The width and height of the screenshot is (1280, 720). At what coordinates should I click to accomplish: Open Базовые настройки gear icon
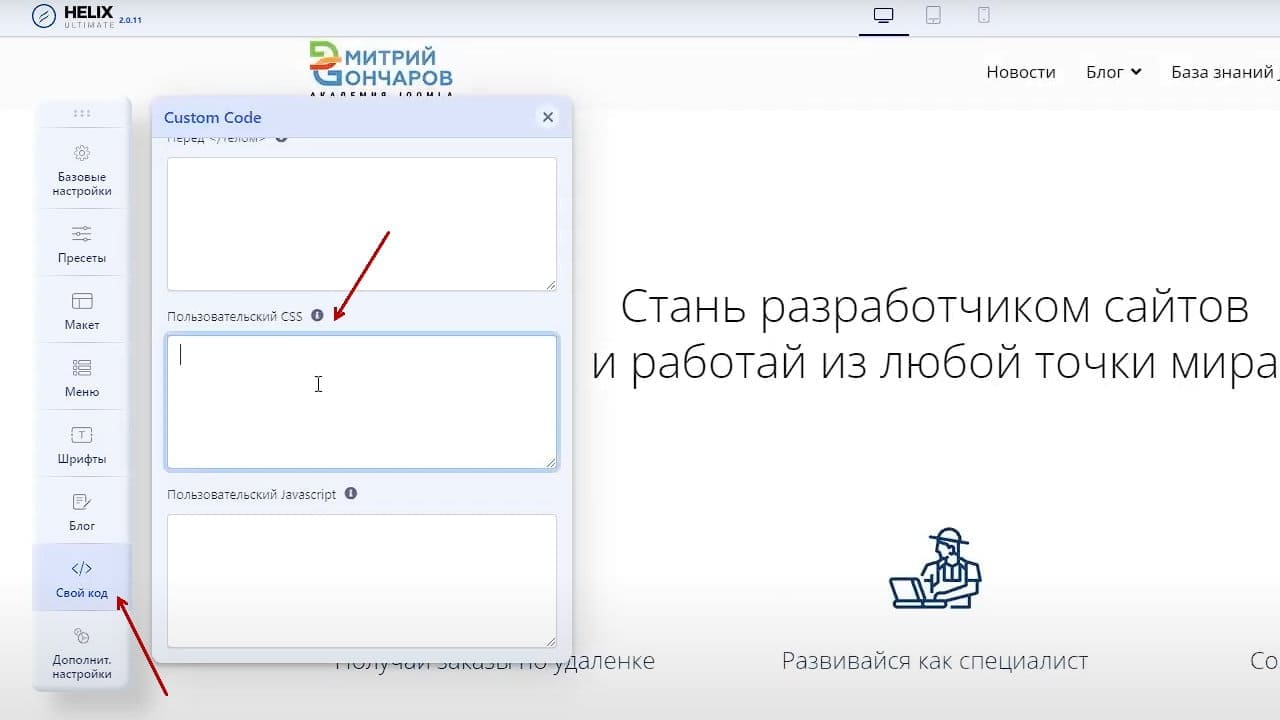point(82,153)
